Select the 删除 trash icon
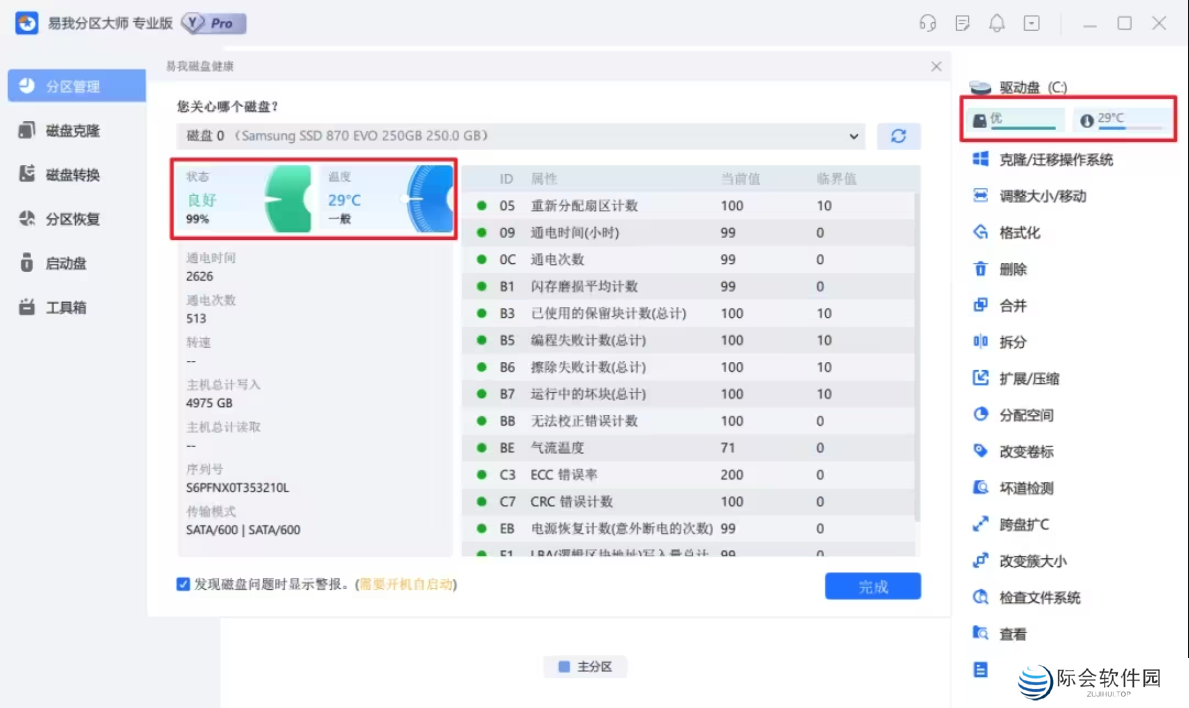 (x=981, y=269)
